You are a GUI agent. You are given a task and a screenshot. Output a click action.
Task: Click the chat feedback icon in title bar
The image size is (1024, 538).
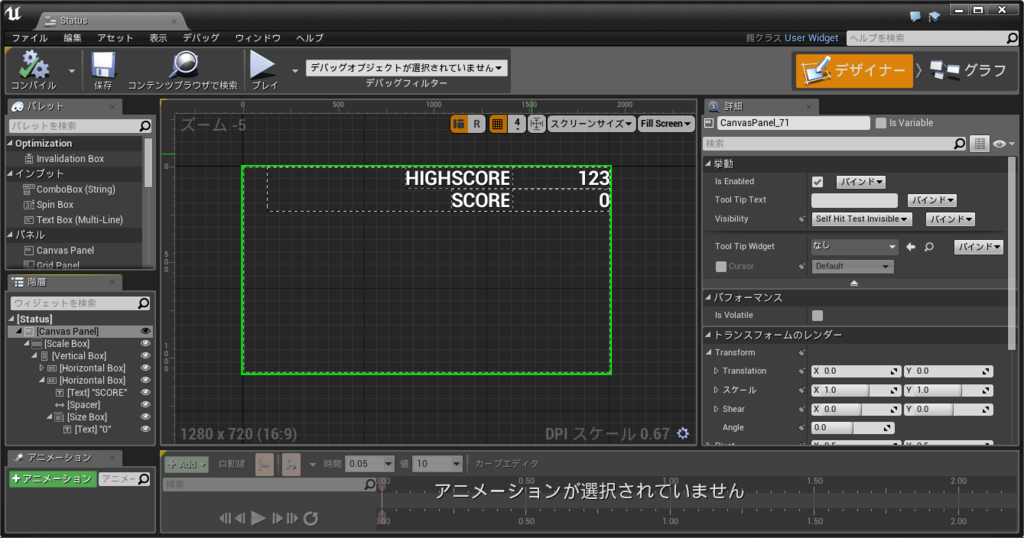(x=915, y=16)
